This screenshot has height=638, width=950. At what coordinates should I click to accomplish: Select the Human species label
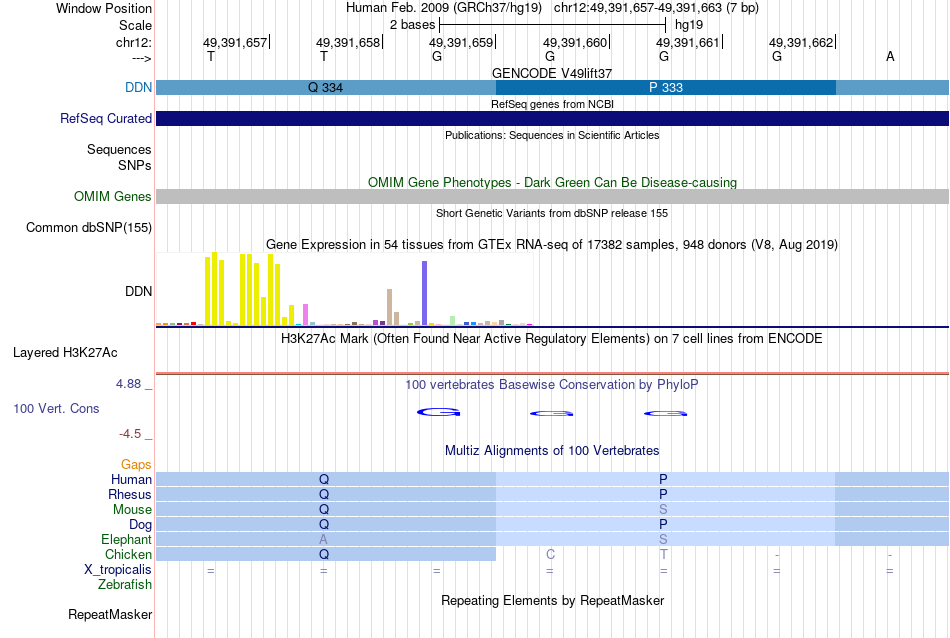coord(131,479)
